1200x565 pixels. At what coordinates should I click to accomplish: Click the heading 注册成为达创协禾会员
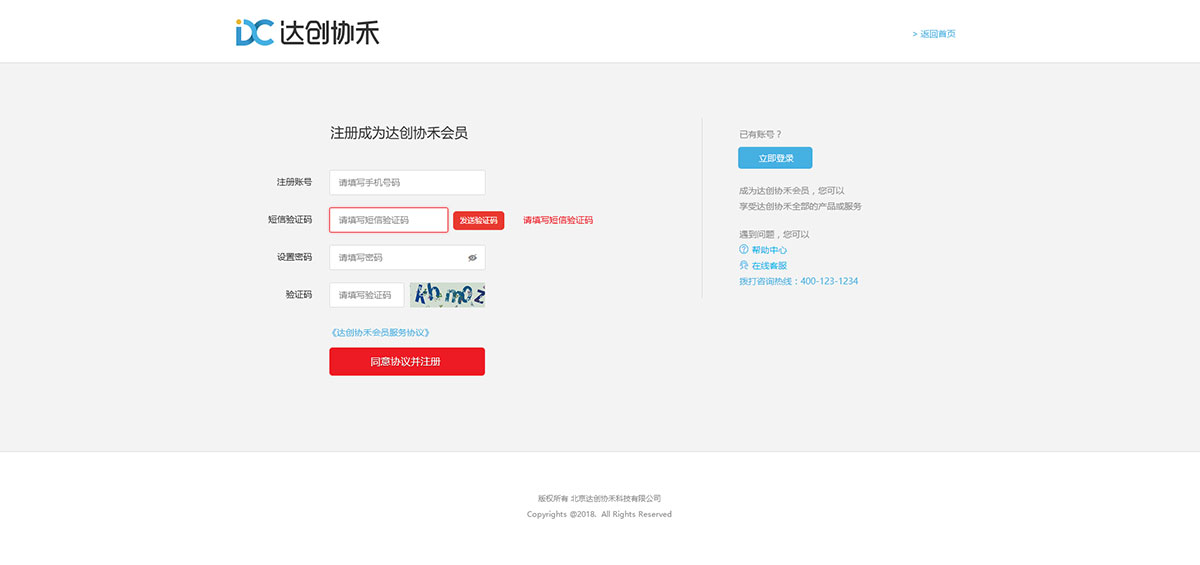point(399,132)
